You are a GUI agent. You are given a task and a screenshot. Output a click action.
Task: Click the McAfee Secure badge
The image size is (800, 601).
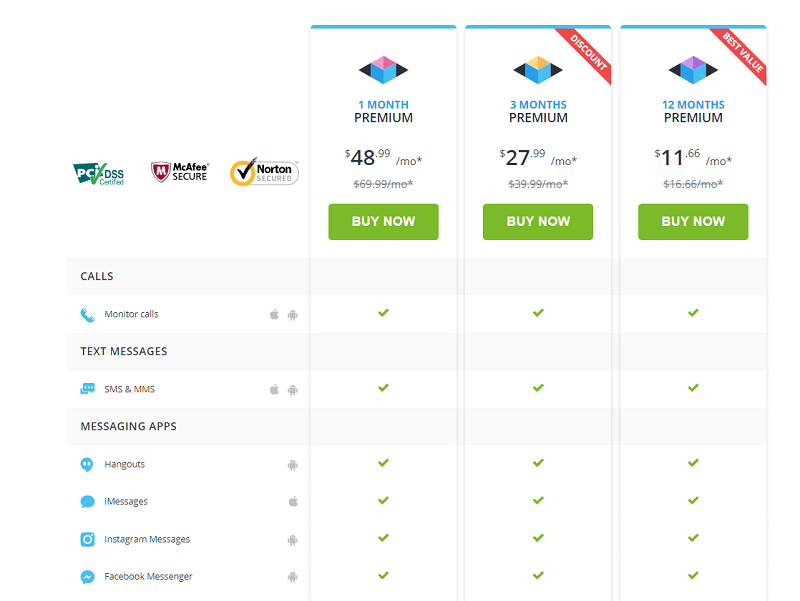(x=179, y=172)
